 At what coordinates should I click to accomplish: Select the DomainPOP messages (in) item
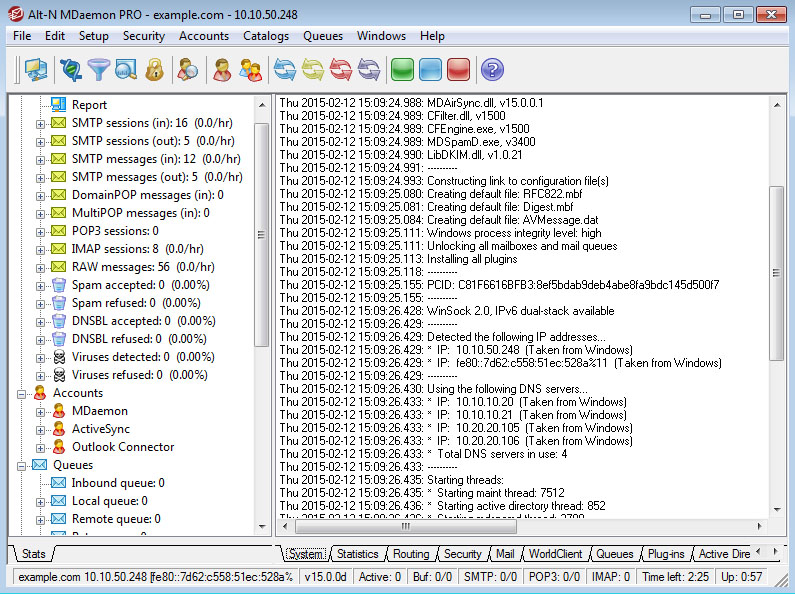point(148,195)
